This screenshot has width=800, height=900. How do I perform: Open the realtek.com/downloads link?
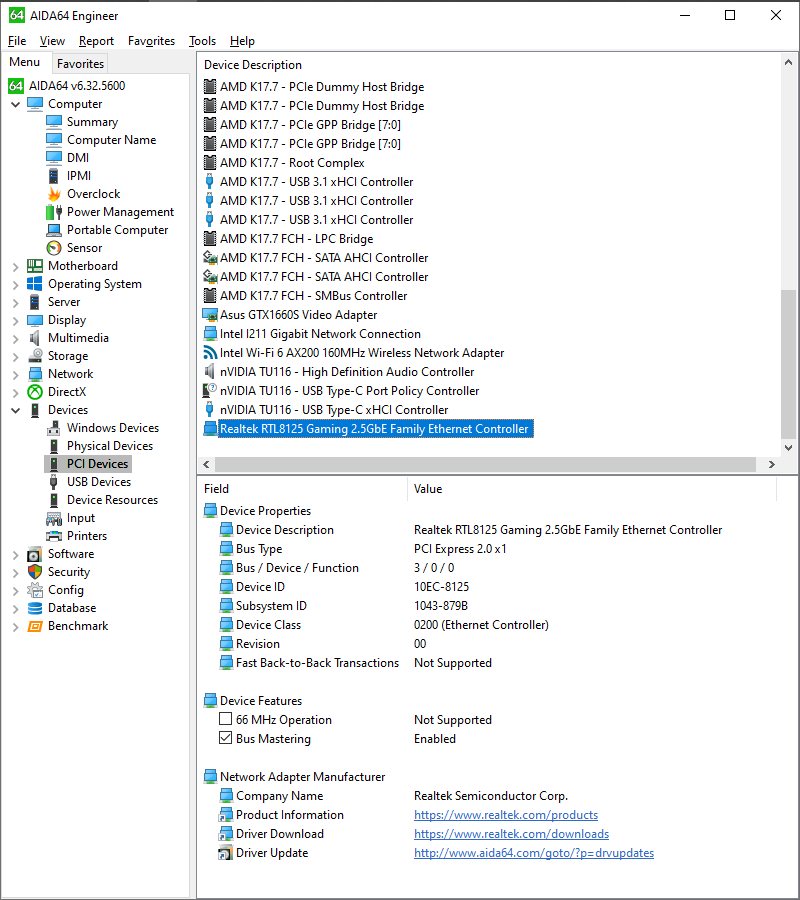tap(511, 834)
